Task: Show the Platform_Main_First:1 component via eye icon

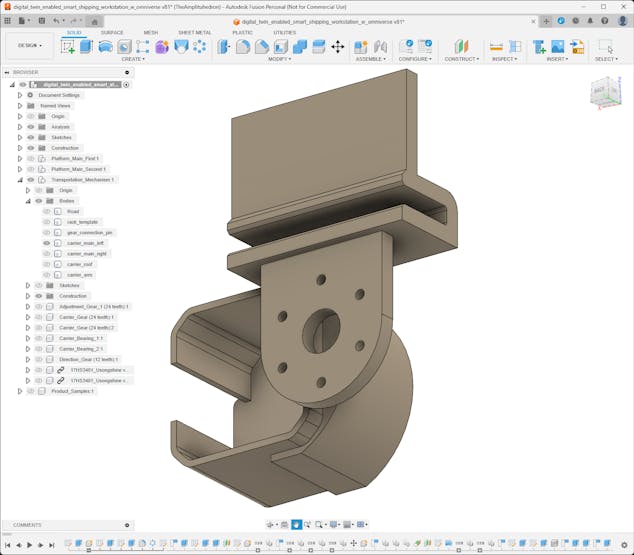Action: [x=31, y=158]
